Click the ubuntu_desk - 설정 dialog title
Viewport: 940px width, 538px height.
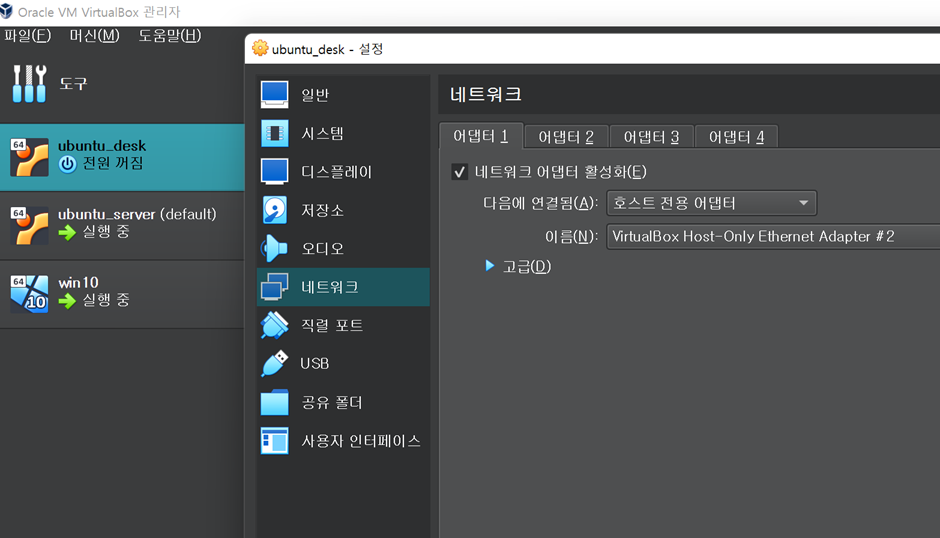(327, 49)
